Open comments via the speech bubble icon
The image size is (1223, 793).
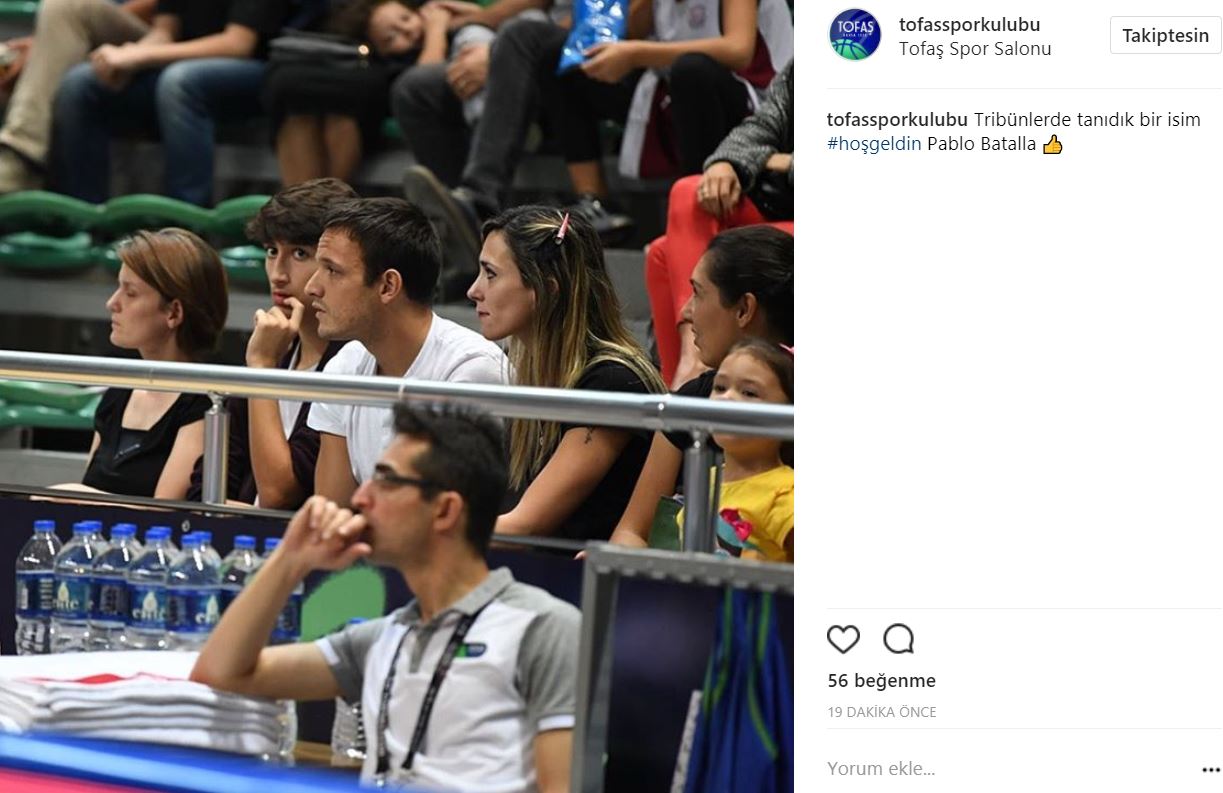click(x=898, y=638)
